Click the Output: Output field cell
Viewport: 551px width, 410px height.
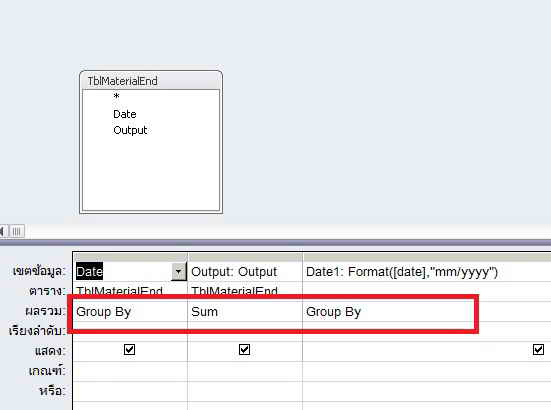(x=245, y=272)
